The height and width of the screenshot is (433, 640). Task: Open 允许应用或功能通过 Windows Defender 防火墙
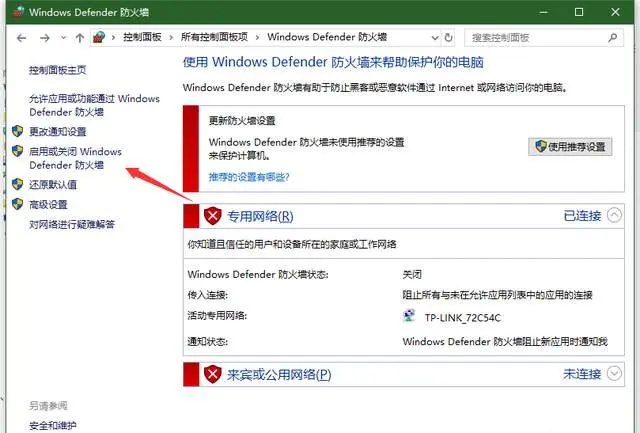point(94,105)
